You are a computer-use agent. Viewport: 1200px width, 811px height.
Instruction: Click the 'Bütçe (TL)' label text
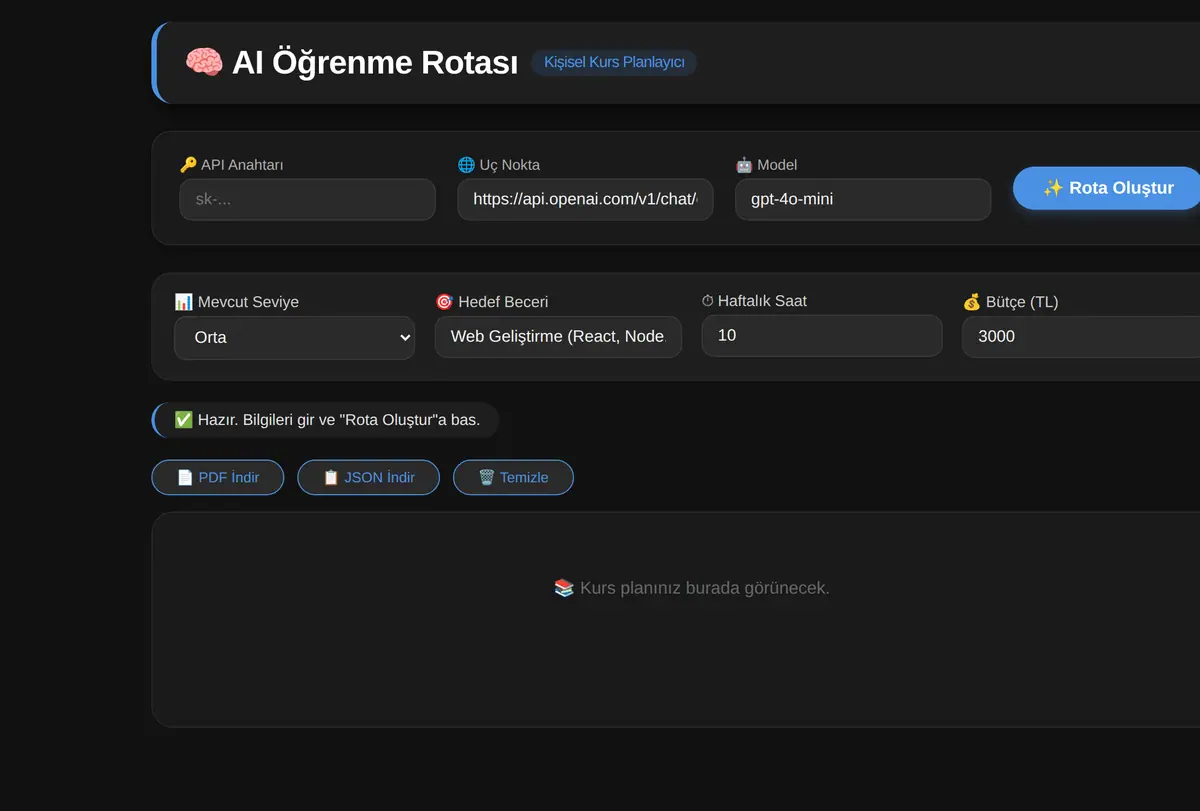tap(1022, 301)
